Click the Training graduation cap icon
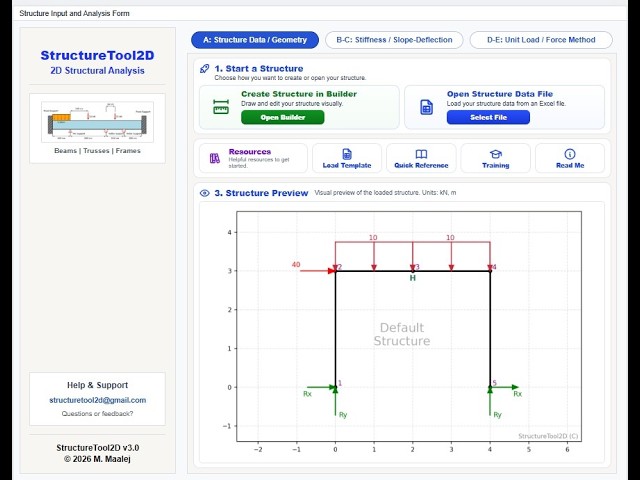The height and width of the screenshot is (480, 640). (x=496, y=154)
